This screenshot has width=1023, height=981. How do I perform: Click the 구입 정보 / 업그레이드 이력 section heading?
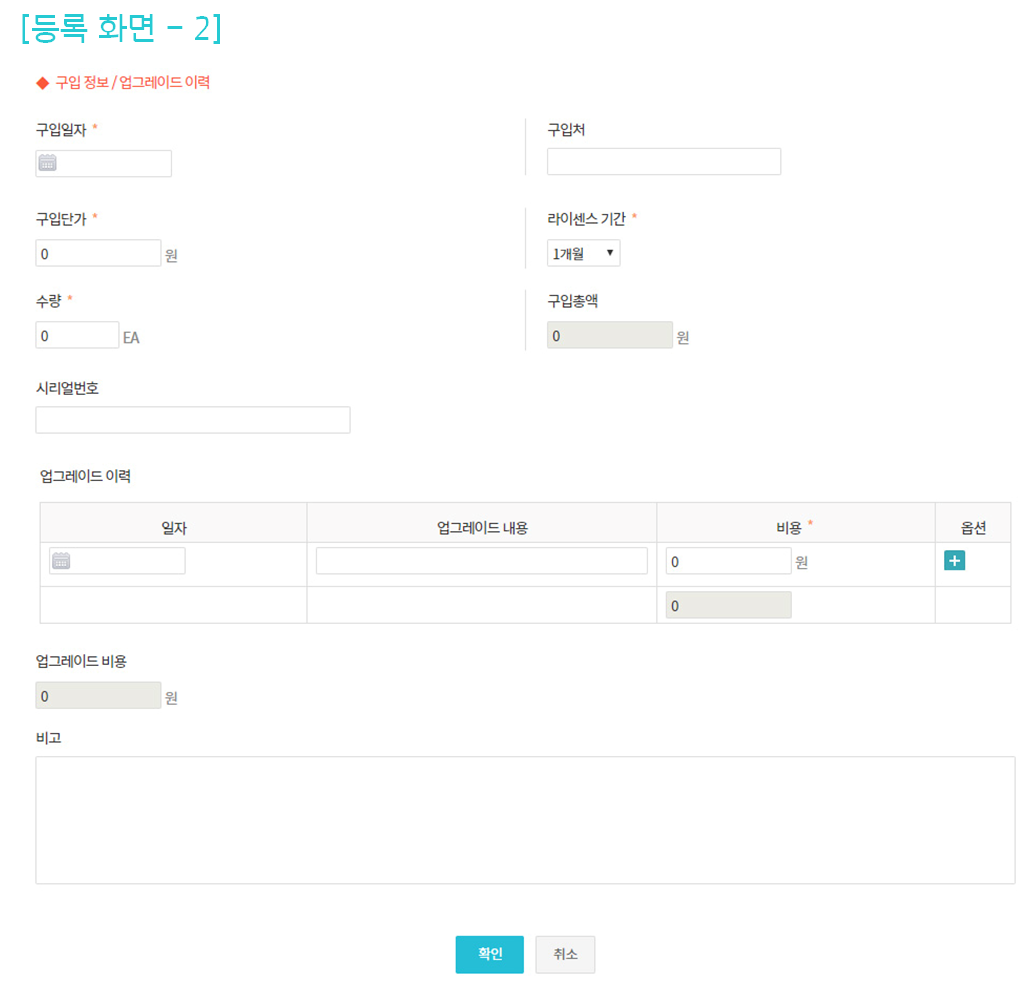point(132,83)
